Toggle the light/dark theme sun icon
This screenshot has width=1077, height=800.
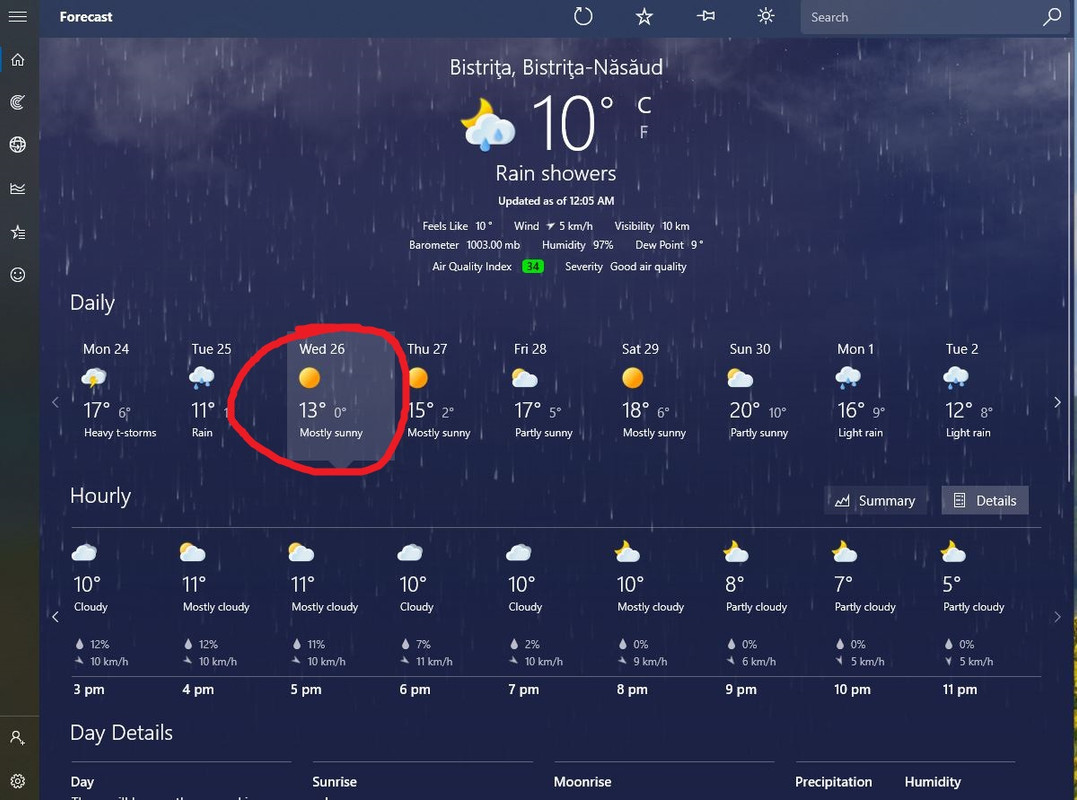click(x=766, y=16)
